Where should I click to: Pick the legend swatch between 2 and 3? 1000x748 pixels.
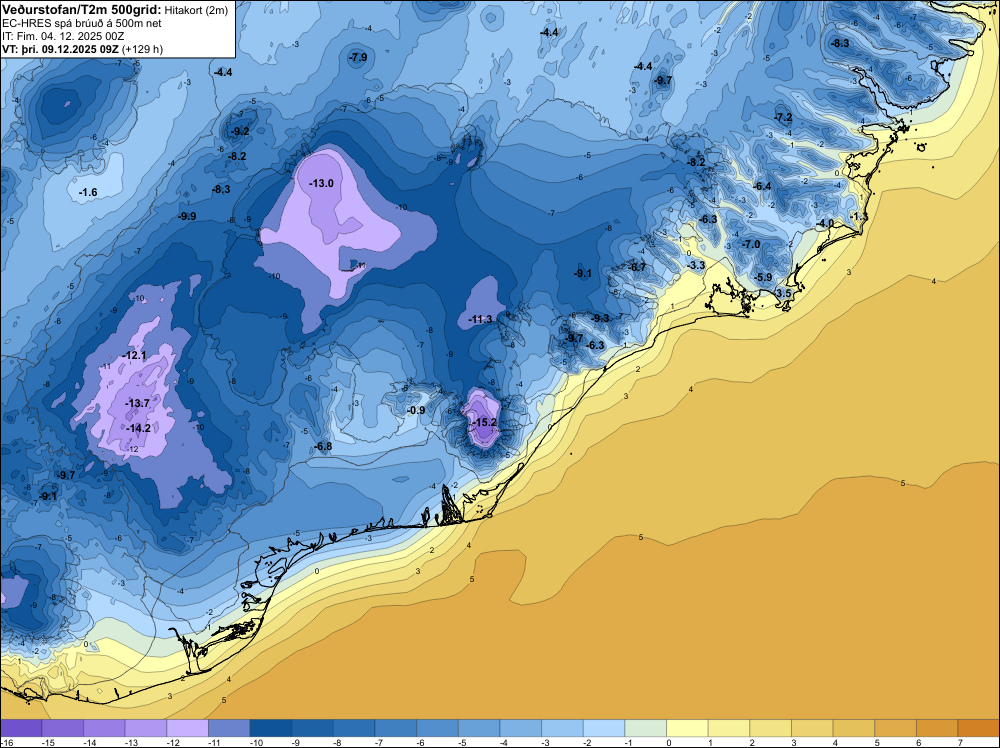point(771,728)
